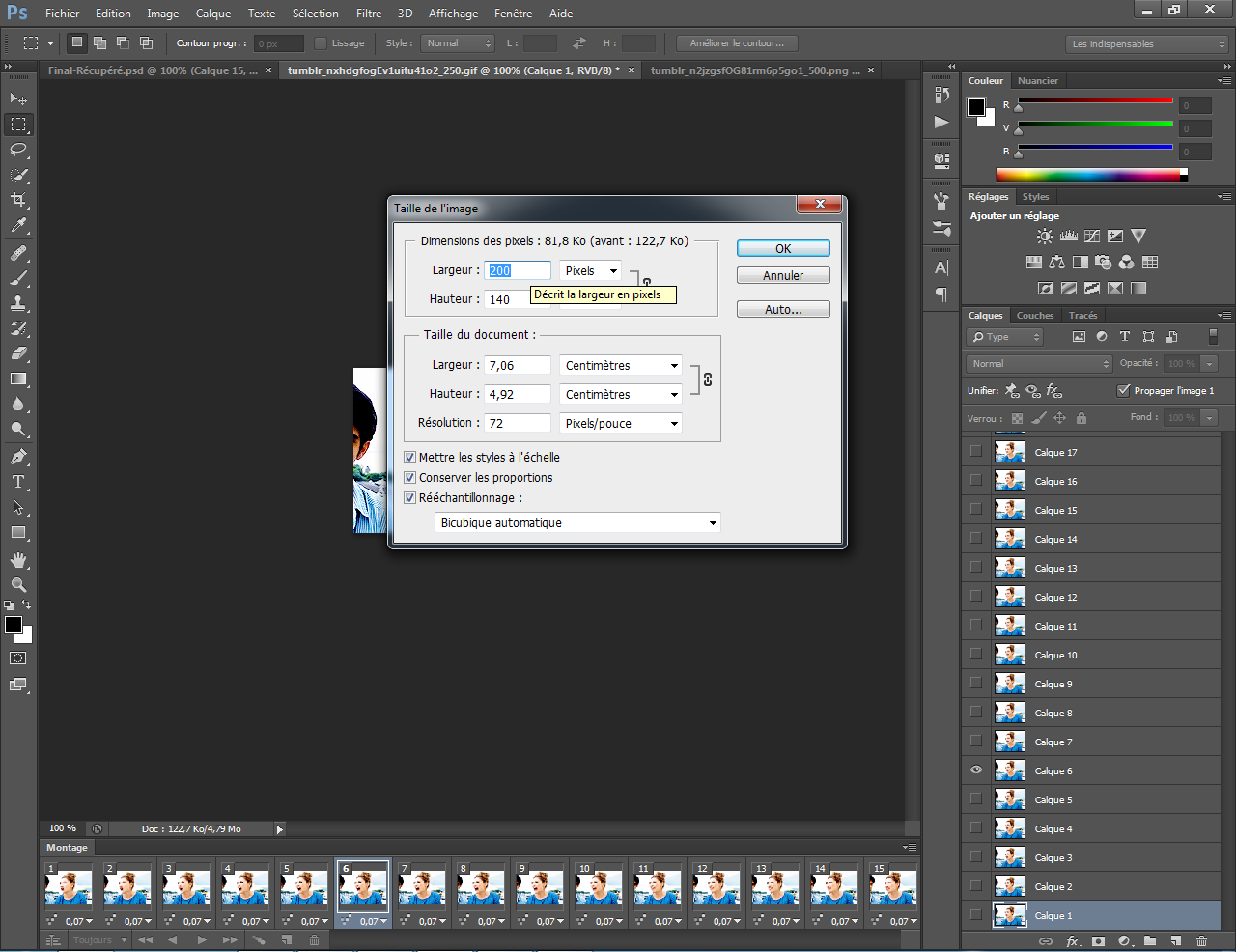Switch to the Nuancier tab

[1038, 81]
